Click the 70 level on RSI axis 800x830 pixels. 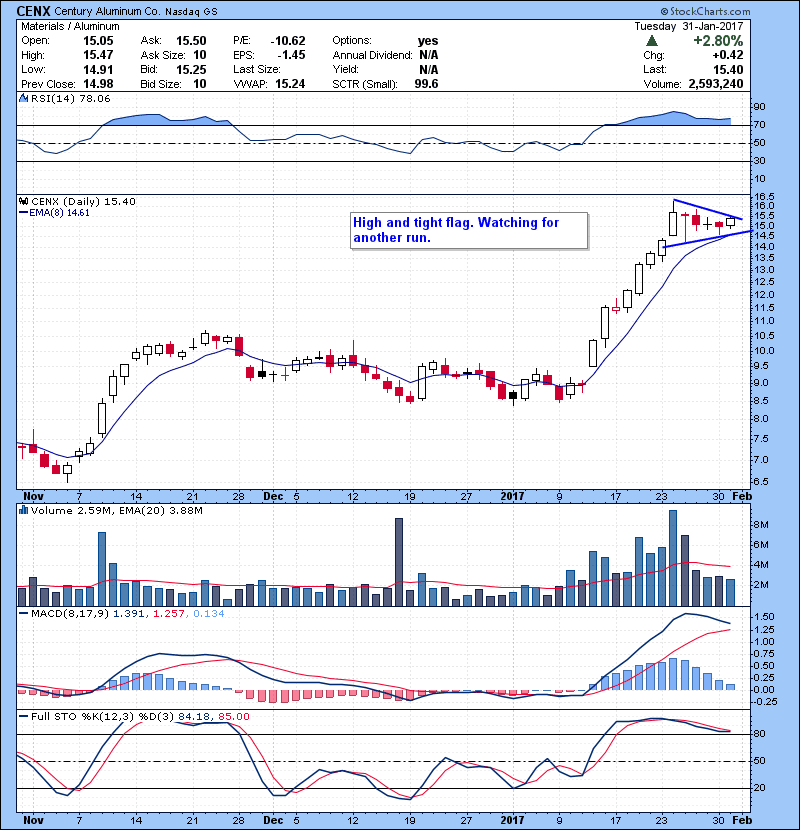click(759, 125)
